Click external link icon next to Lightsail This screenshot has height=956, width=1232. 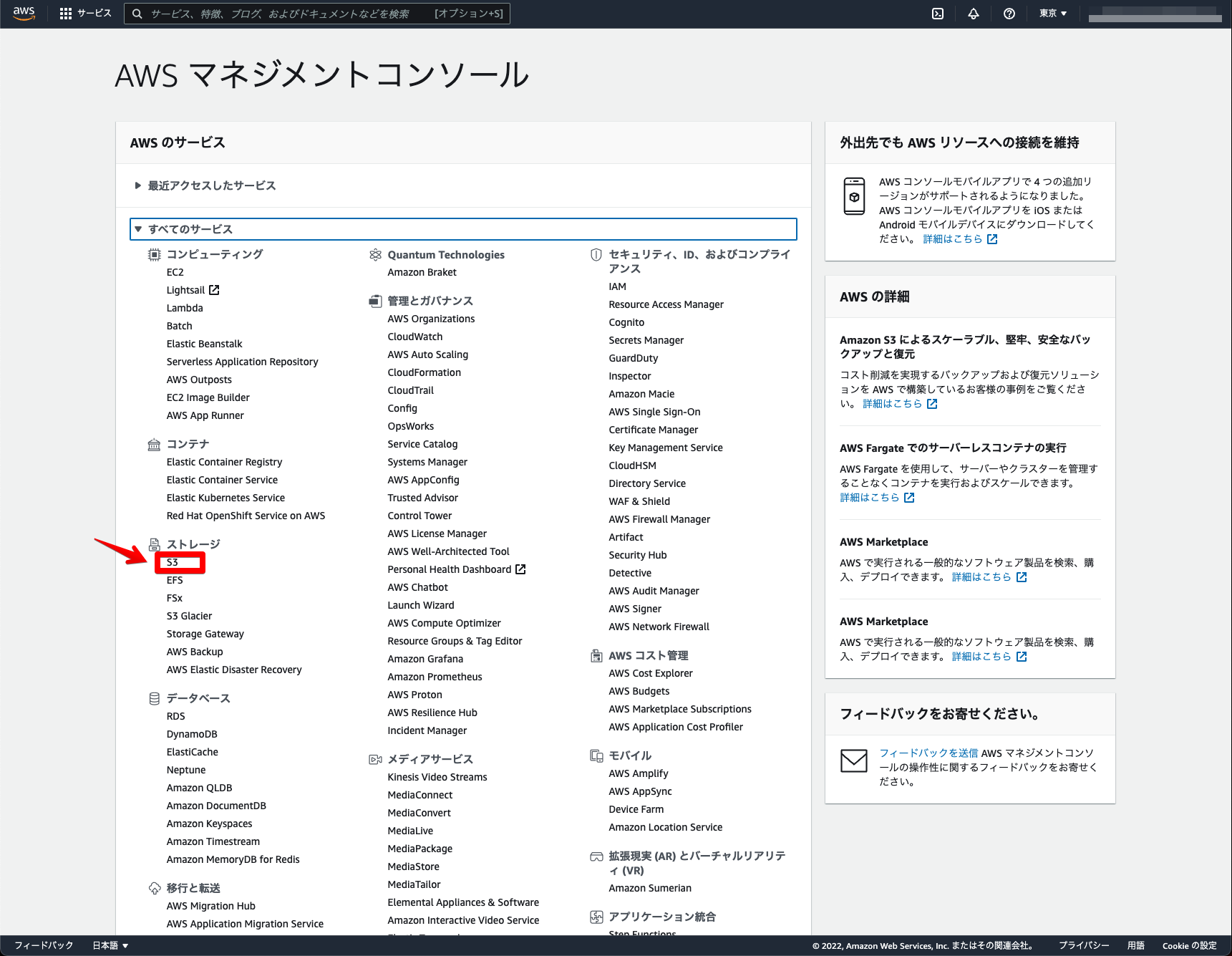(x=214, y=290)
